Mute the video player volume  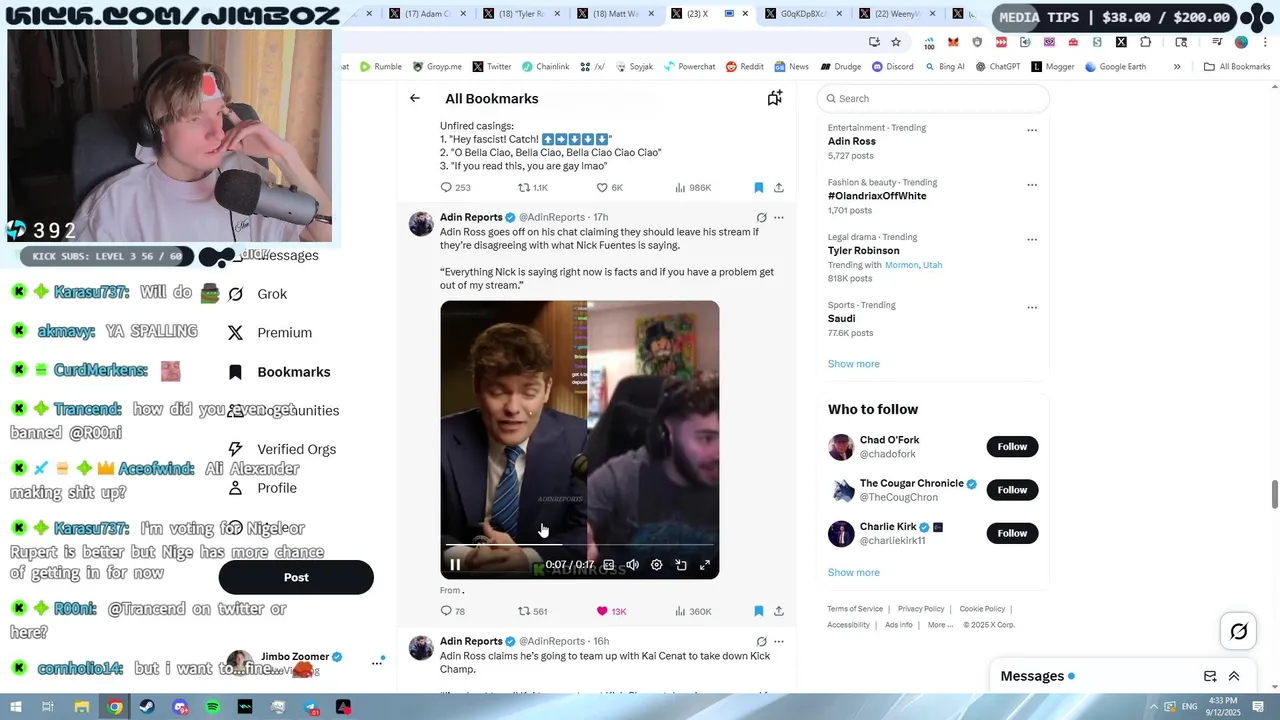tap(632, 565)
